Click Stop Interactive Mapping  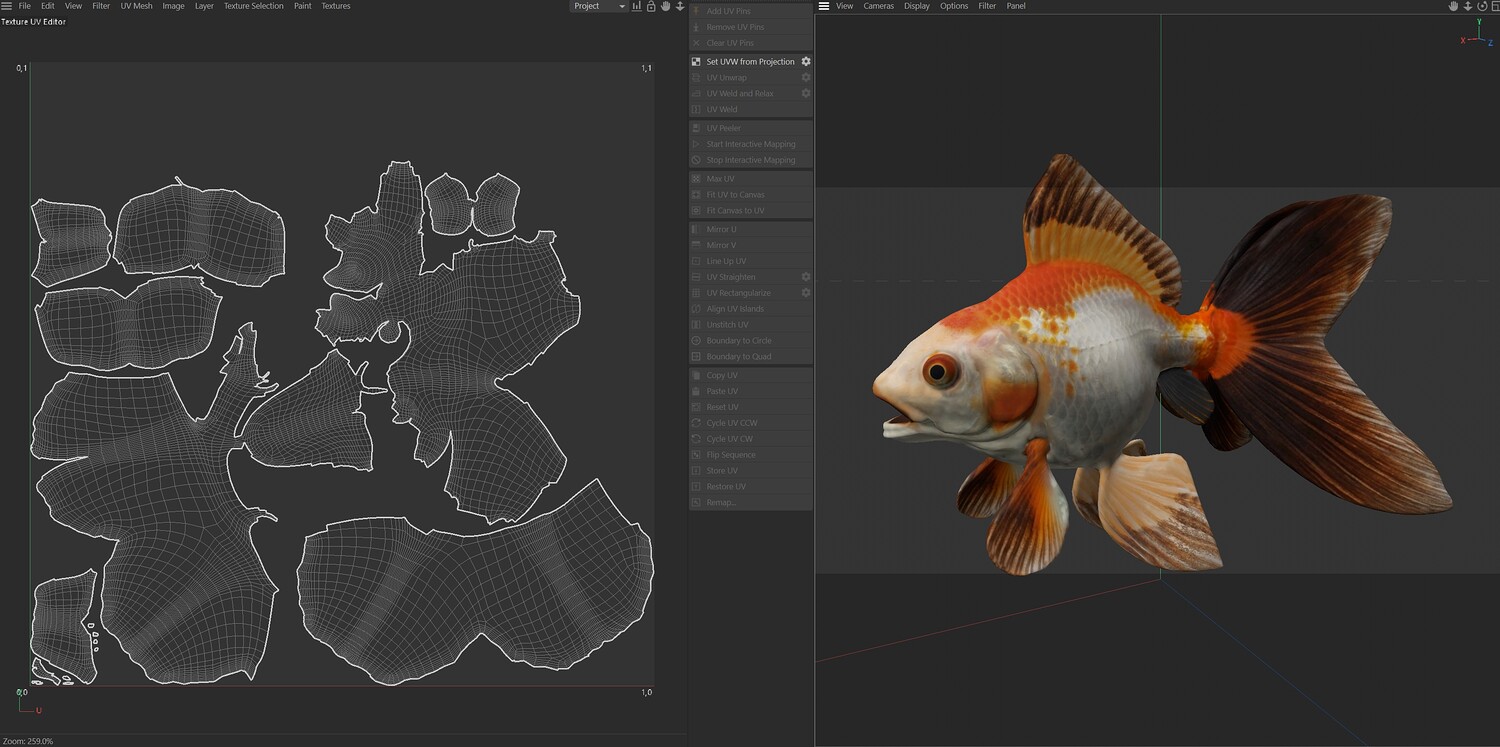[x=751, y=160]
